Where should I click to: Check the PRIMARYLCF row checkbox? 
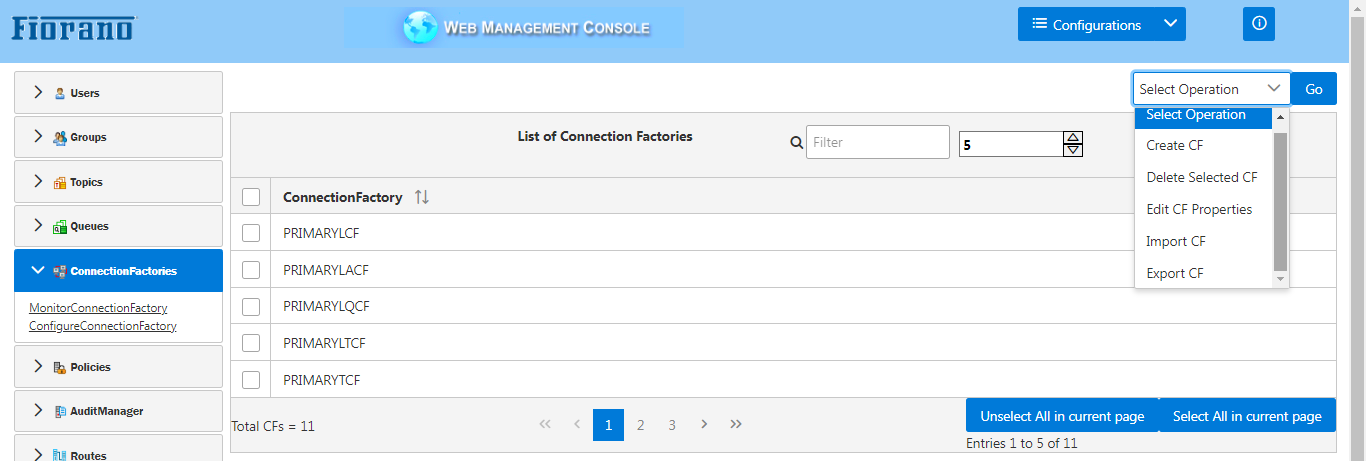click(251, 233)
